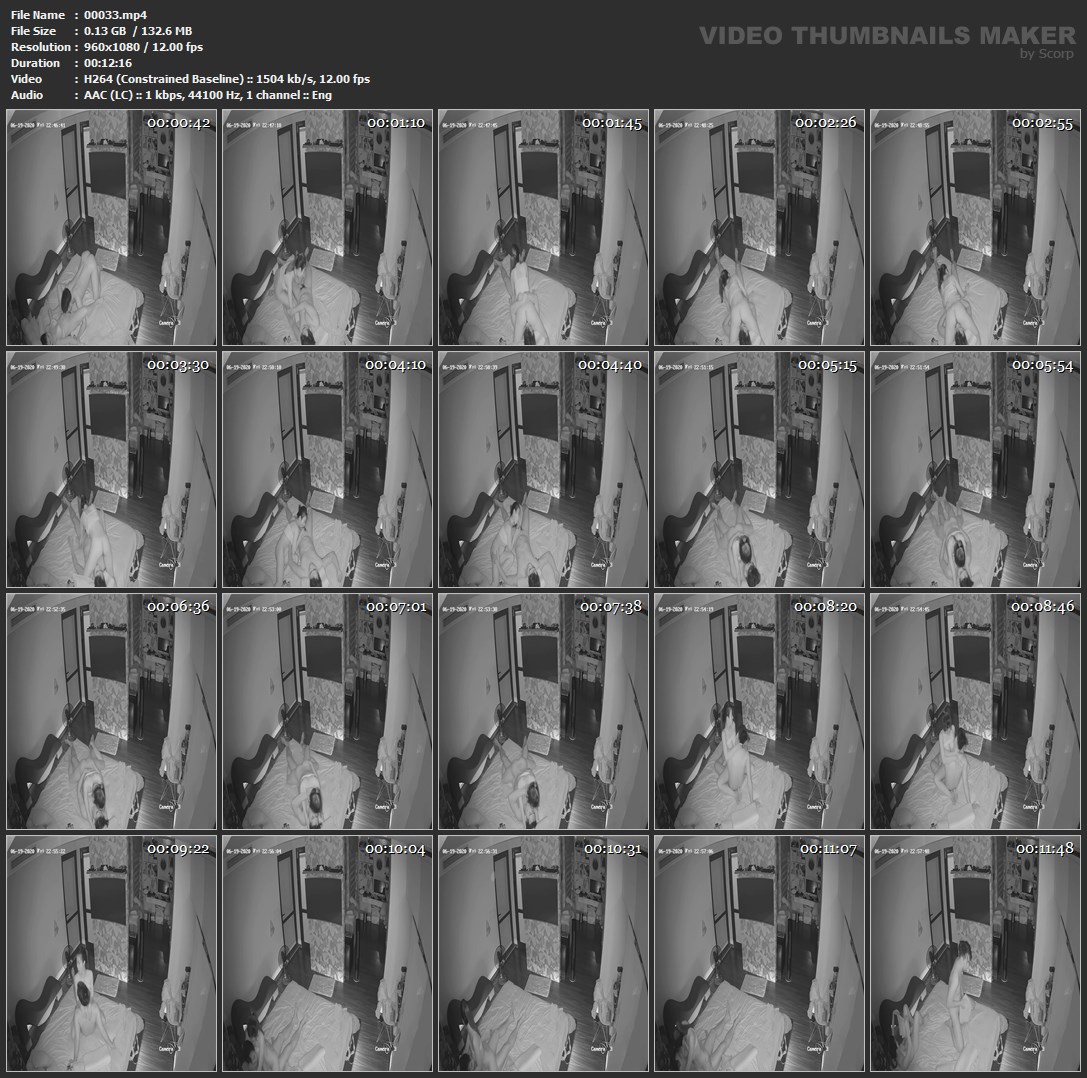The width and height of the screenshot is (1087, 1078).
Task: Click the frame labeled 00:06:36
Action: click(x=111, y=711)
